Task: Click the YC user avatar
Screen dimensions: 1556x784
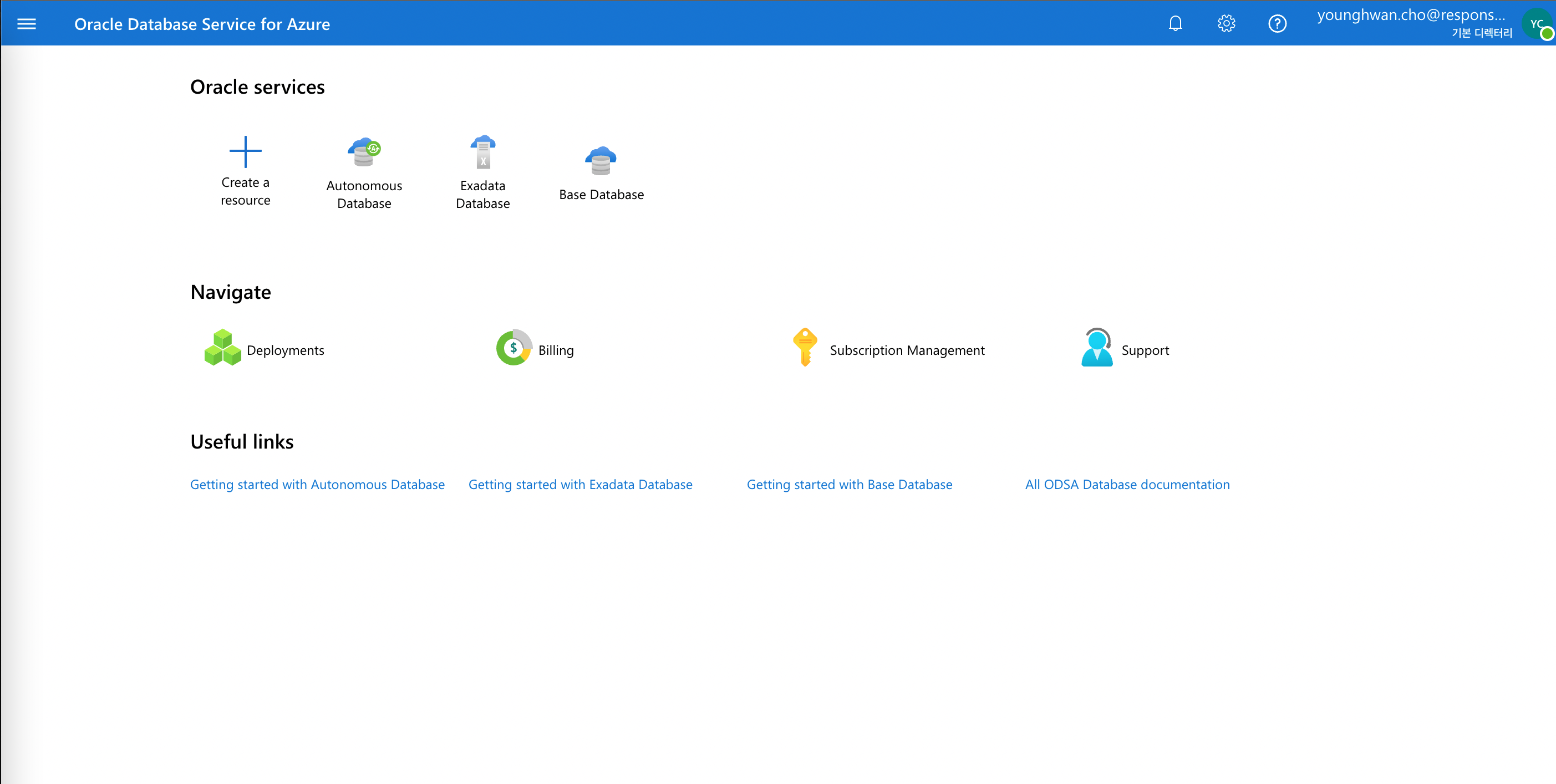Action: (x=1538, y=24)
